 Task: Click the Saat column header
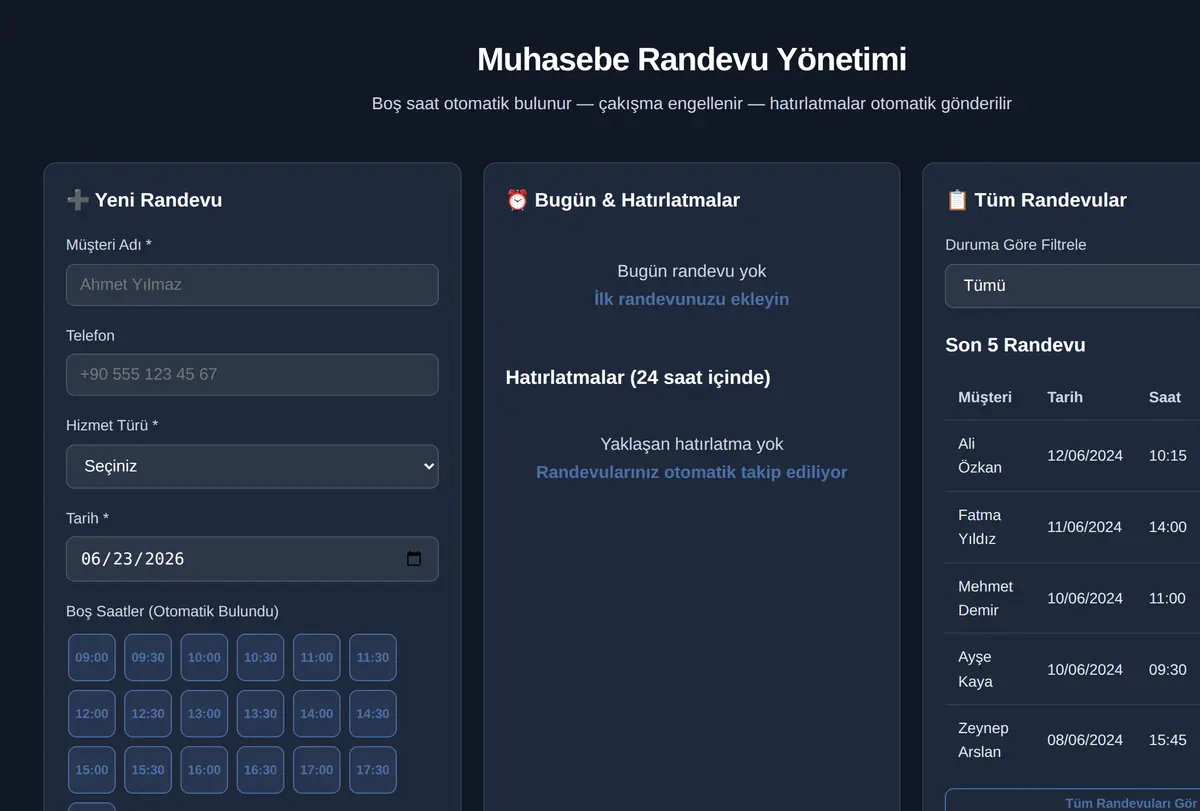[1165, 397]
